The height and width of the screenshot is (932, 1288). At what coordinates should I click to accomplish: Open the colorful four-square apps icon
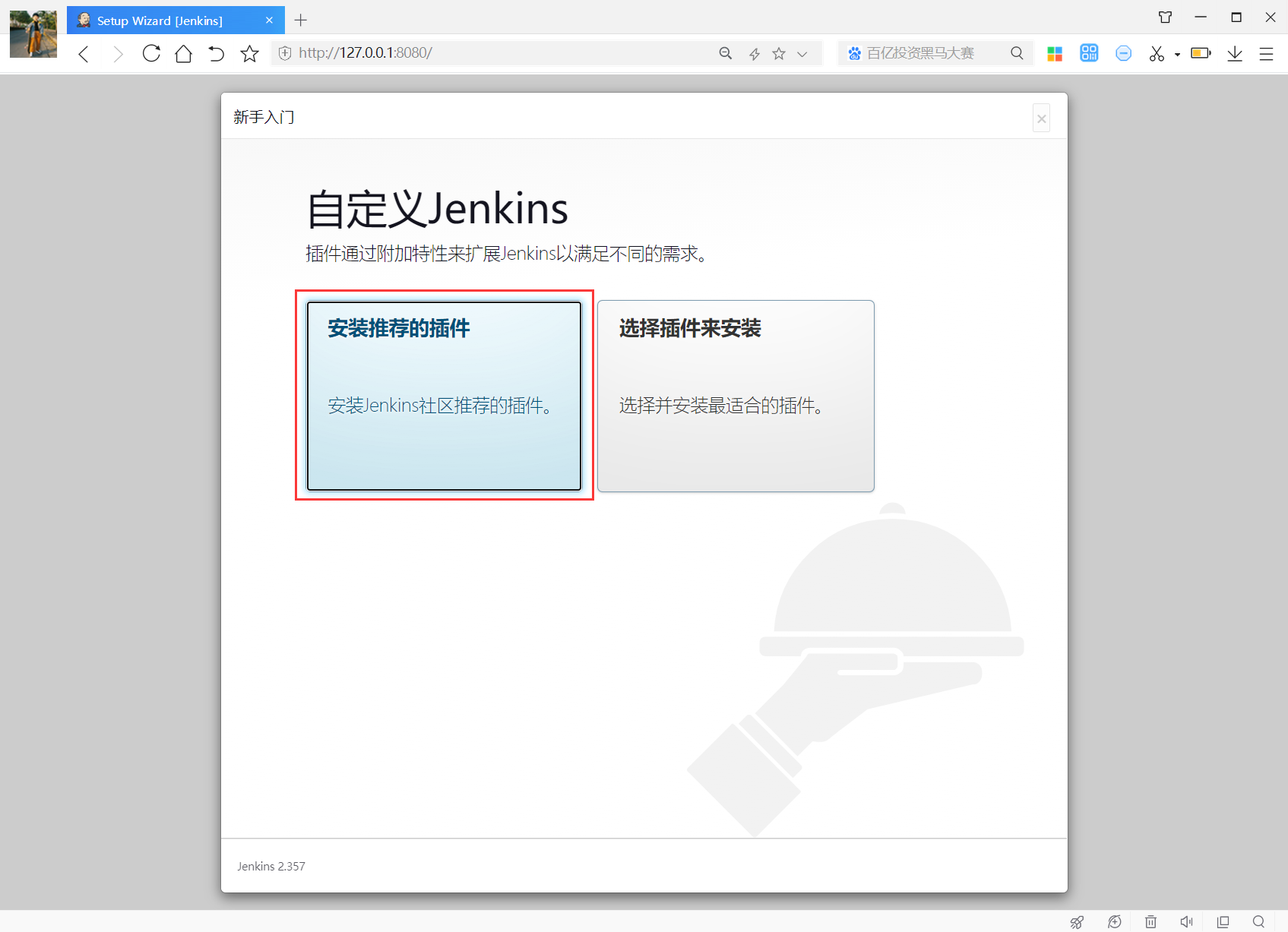pyautogui.click(x=1055, y=53)
